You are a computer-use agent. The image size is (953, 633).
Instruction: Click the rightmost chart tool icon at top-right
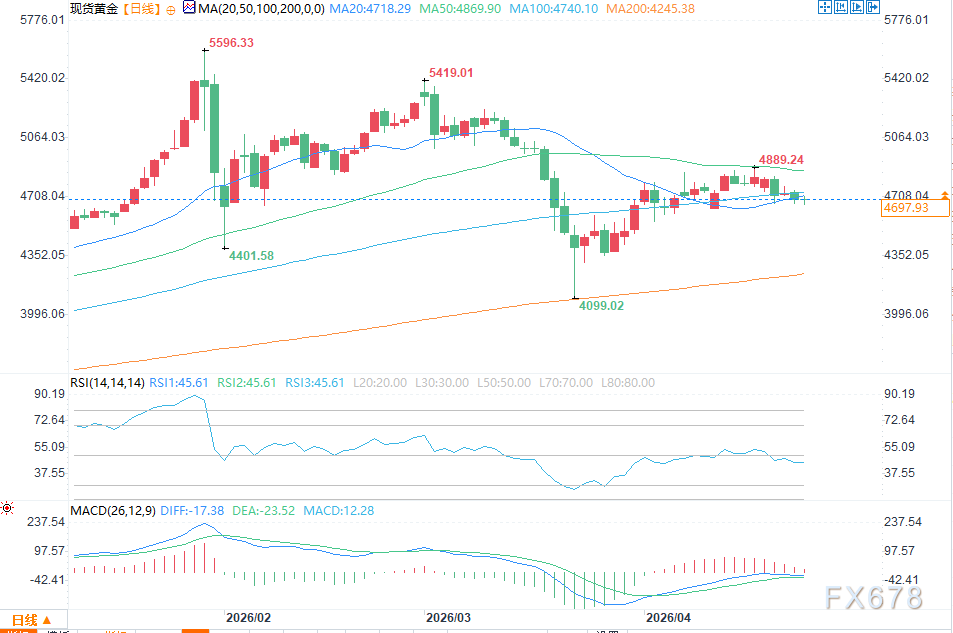[872, 9]
